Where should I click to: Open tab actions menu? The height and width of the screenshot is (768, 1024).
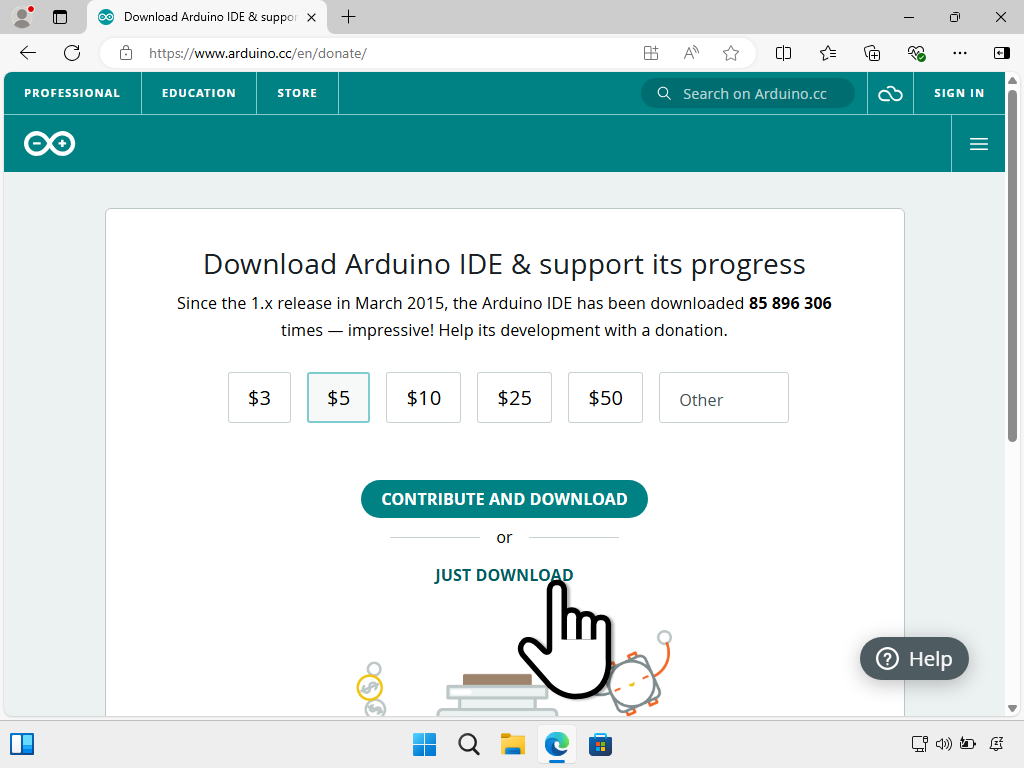coord(60,17)
